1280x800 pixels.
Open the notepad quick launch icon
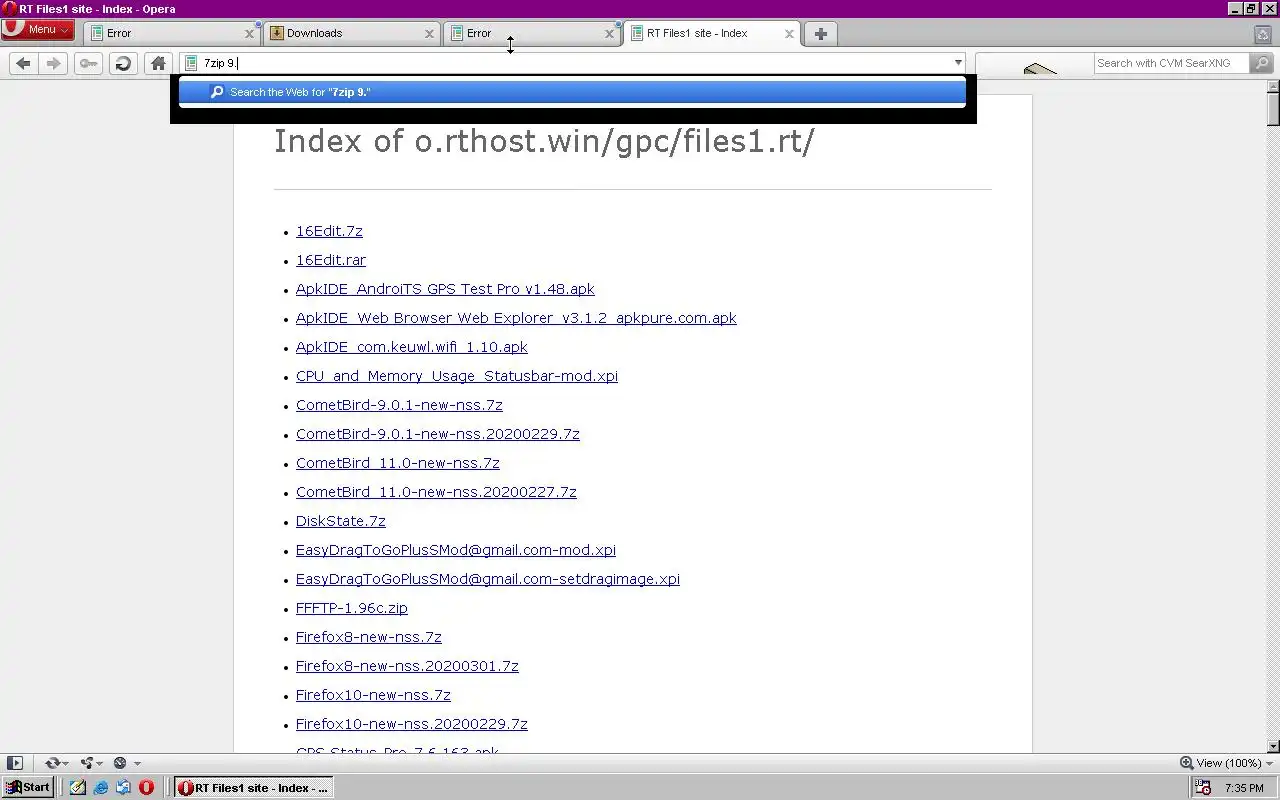tap(78, 788)
